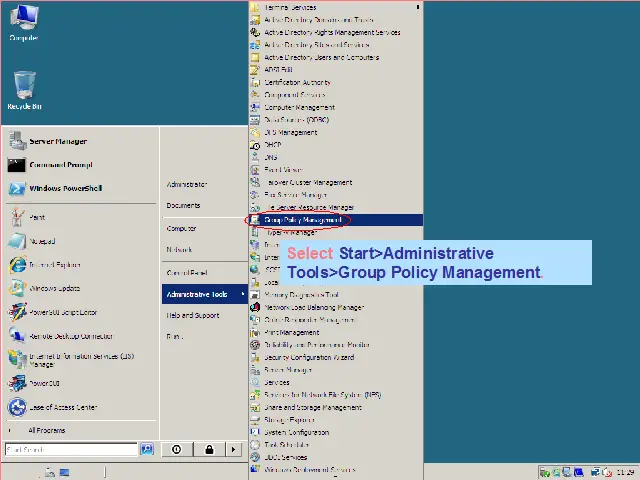Open DNS console from Administrative Tools

point(336,157)
